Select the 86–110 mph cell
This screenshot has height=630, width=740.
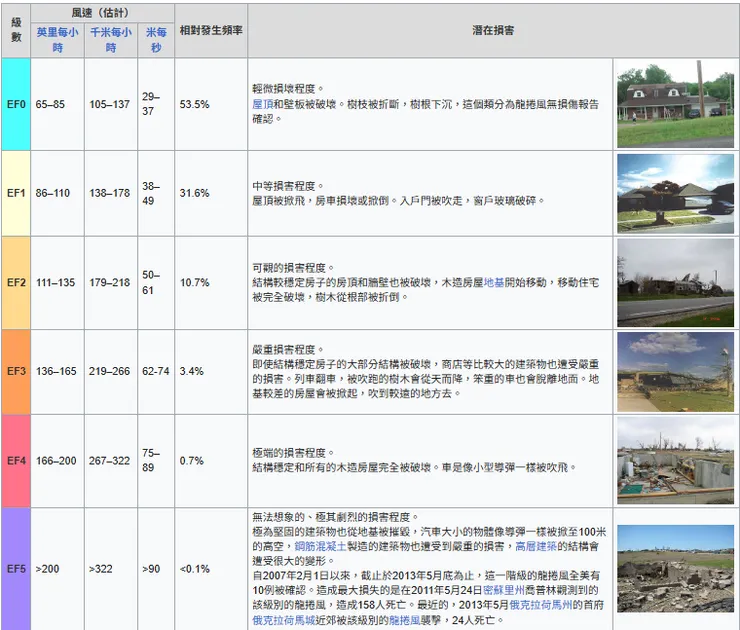pos(58,193)
